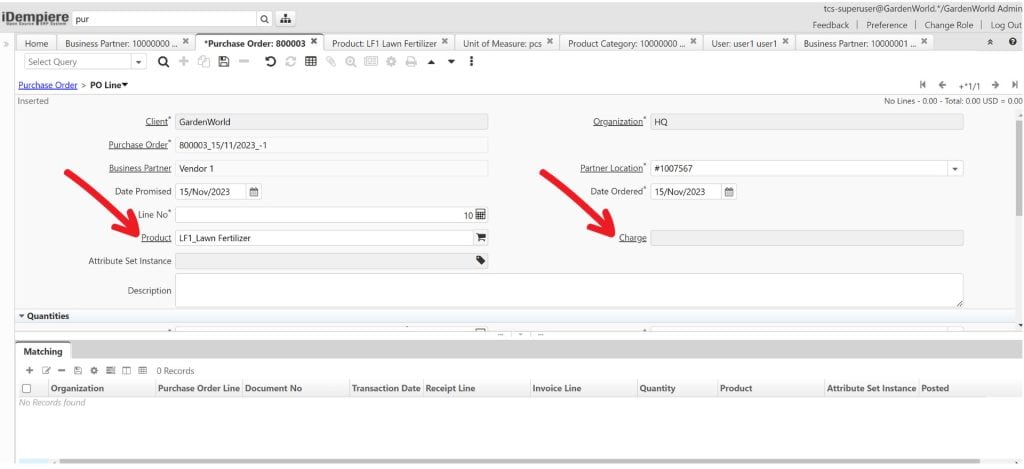Close the User: user1 user1 tab
This screenshot has height=469, width=1024.
coord(786,42)
